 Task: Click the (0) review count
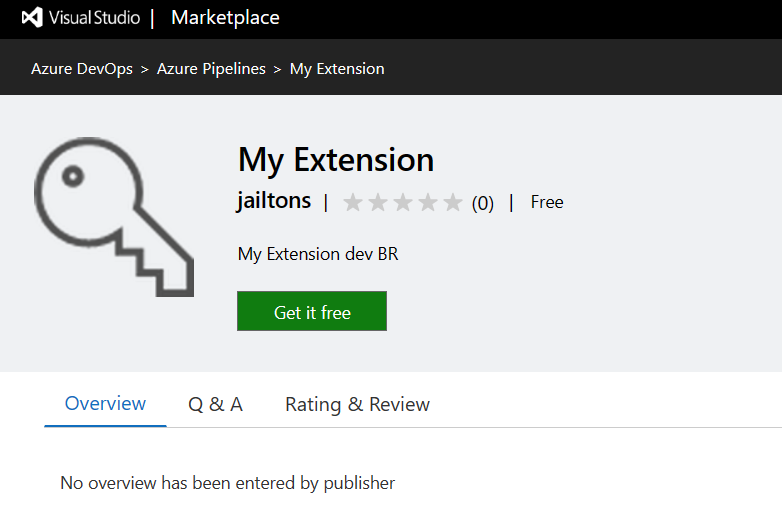pos(483,203)
